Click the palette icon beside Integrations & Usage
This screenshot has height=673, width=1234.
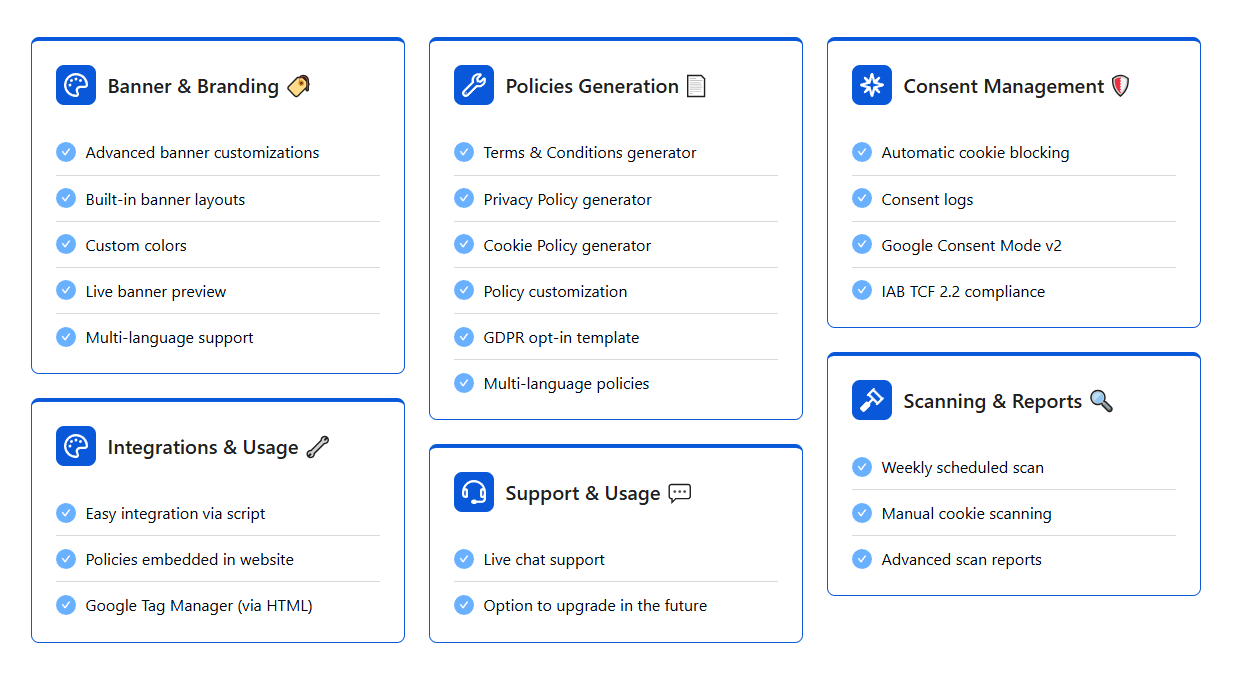76,447
